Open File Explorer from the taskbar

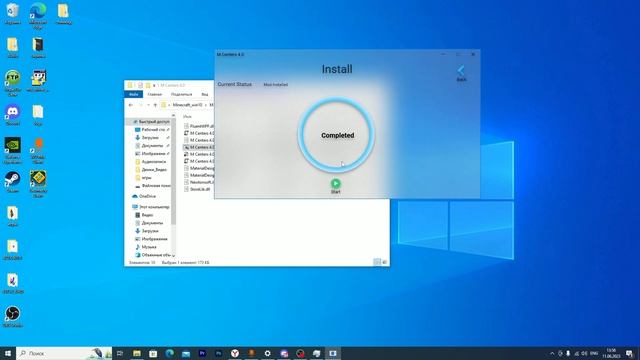137,353
